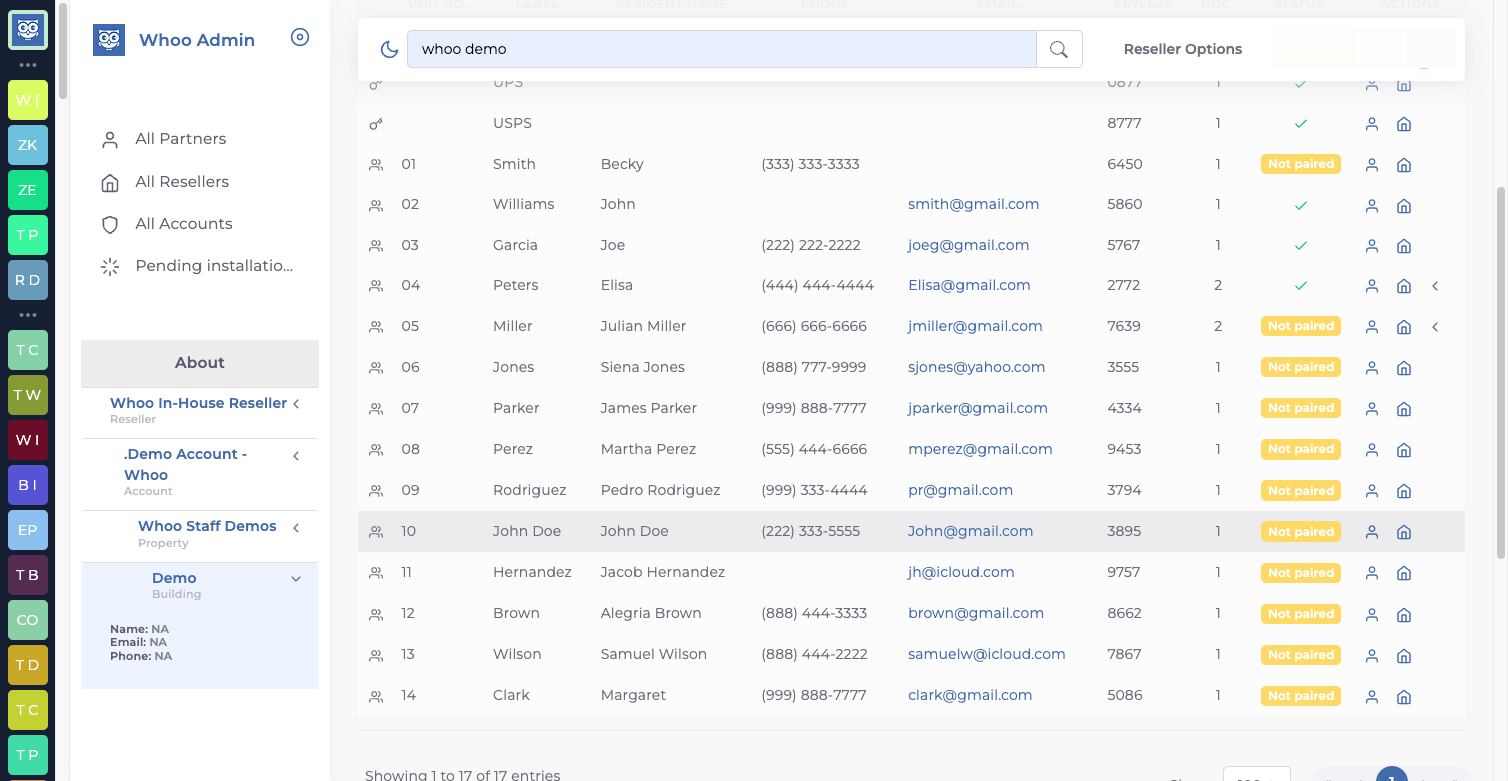Click the phone number (444) 444-4444

818,285
